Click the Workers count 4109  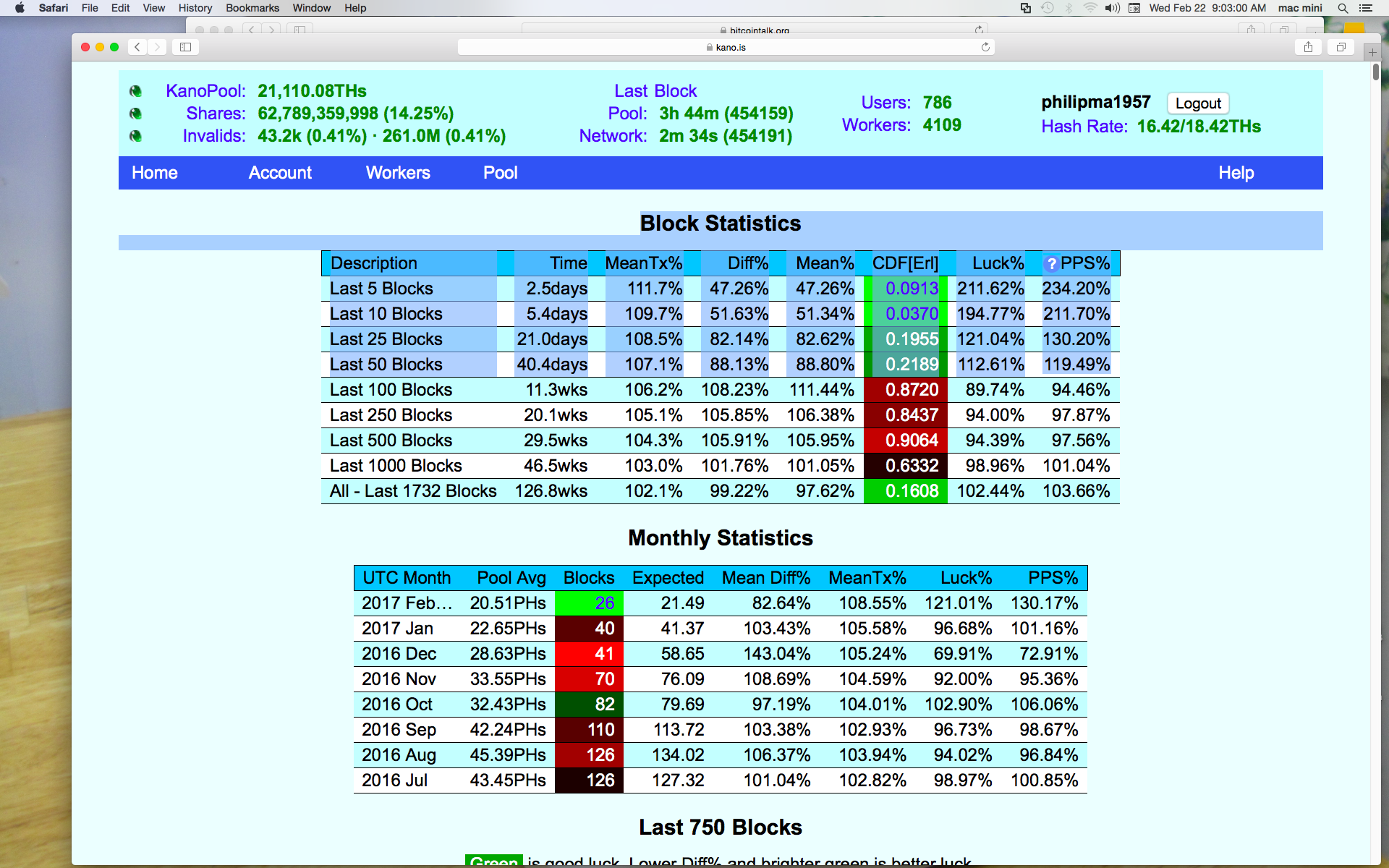pyautogui.click(x=942, y=125)
